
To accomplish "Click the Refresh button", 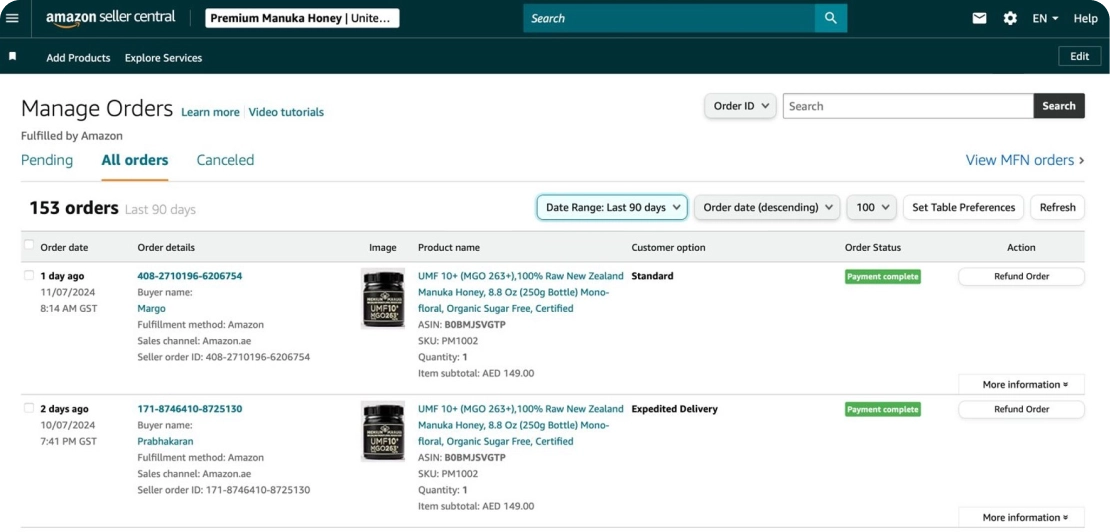I will [x=1058, y=207].
